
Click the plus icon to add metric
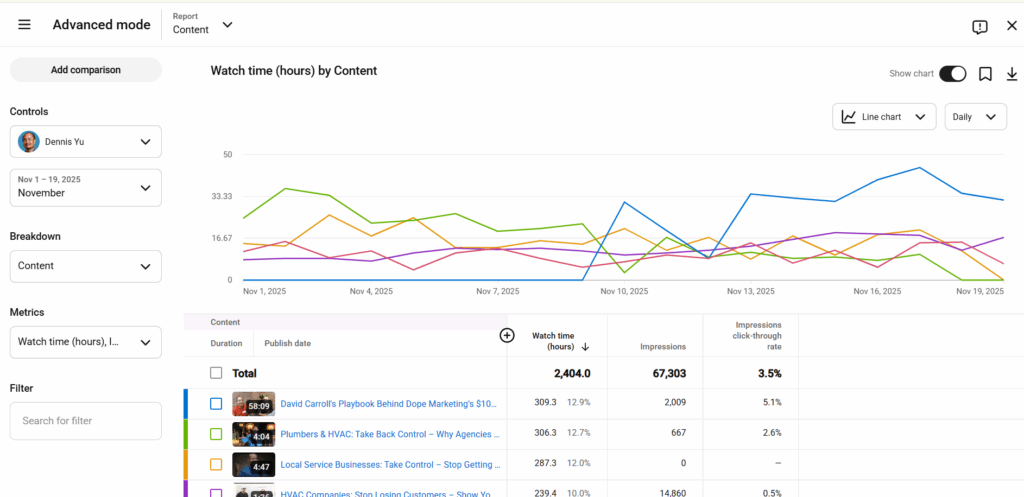point(507,335)
